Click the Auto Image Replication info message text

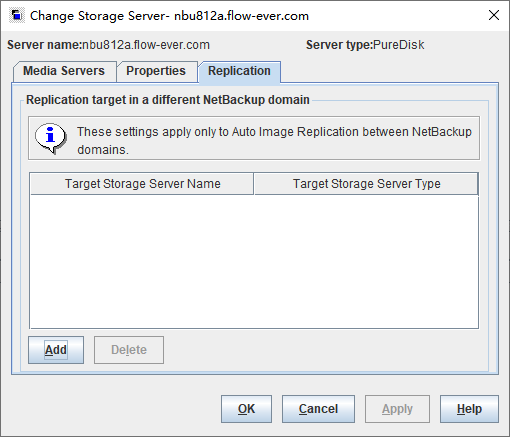click(x=274, y=141)
